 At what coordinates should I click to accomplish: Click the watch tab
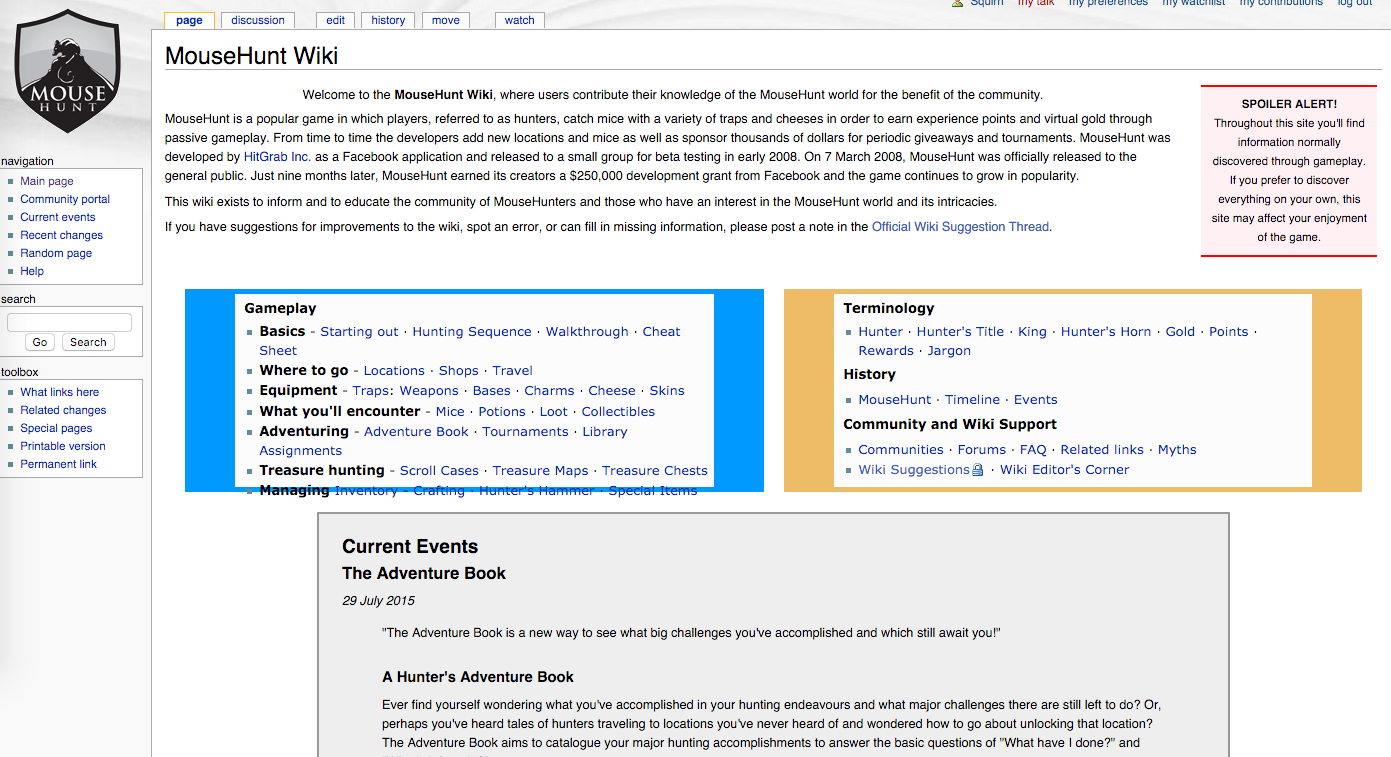click(x=519, y=20)
